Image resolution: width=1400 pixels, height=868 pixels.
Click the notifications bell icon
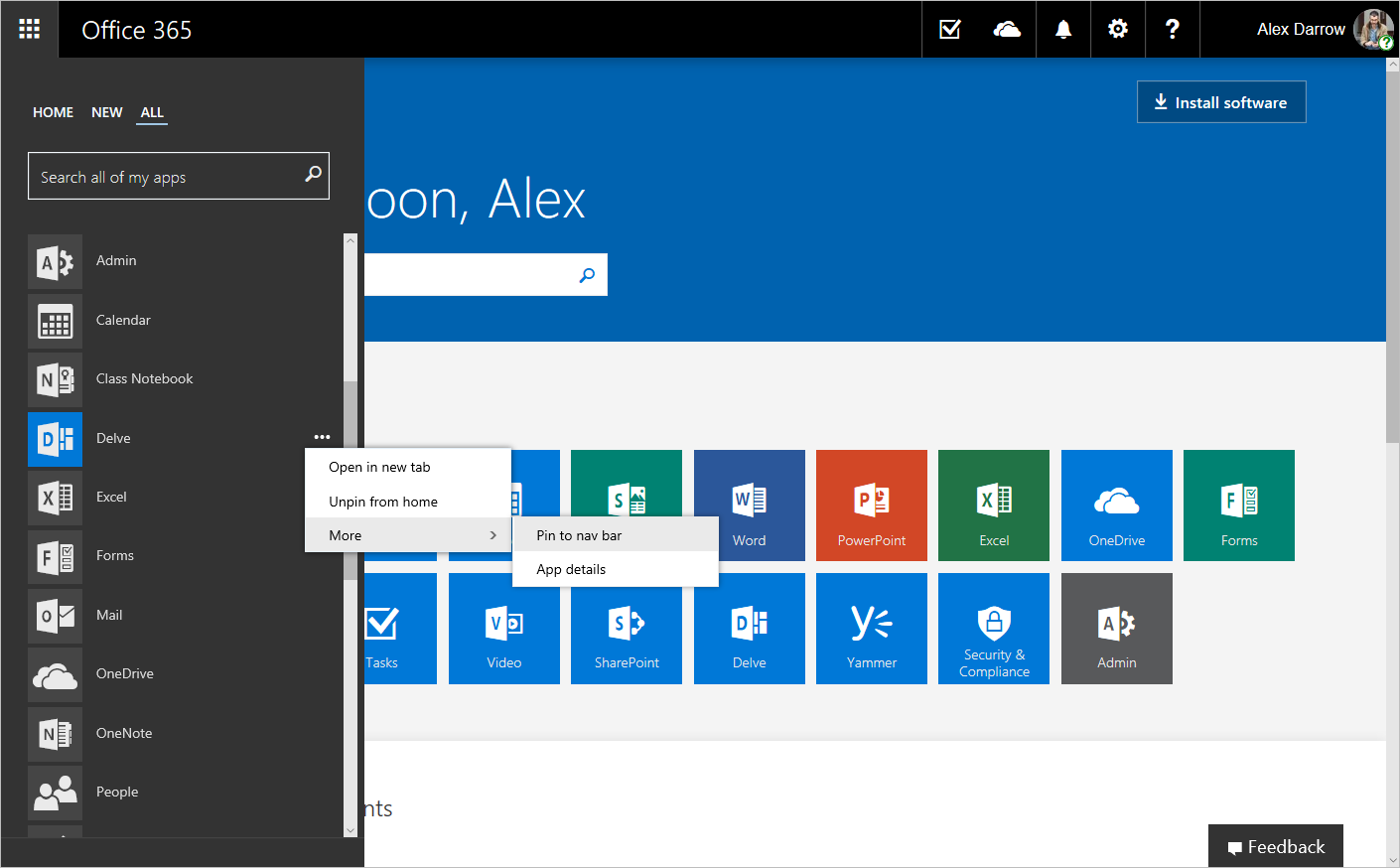click(x=1062, y=29)
